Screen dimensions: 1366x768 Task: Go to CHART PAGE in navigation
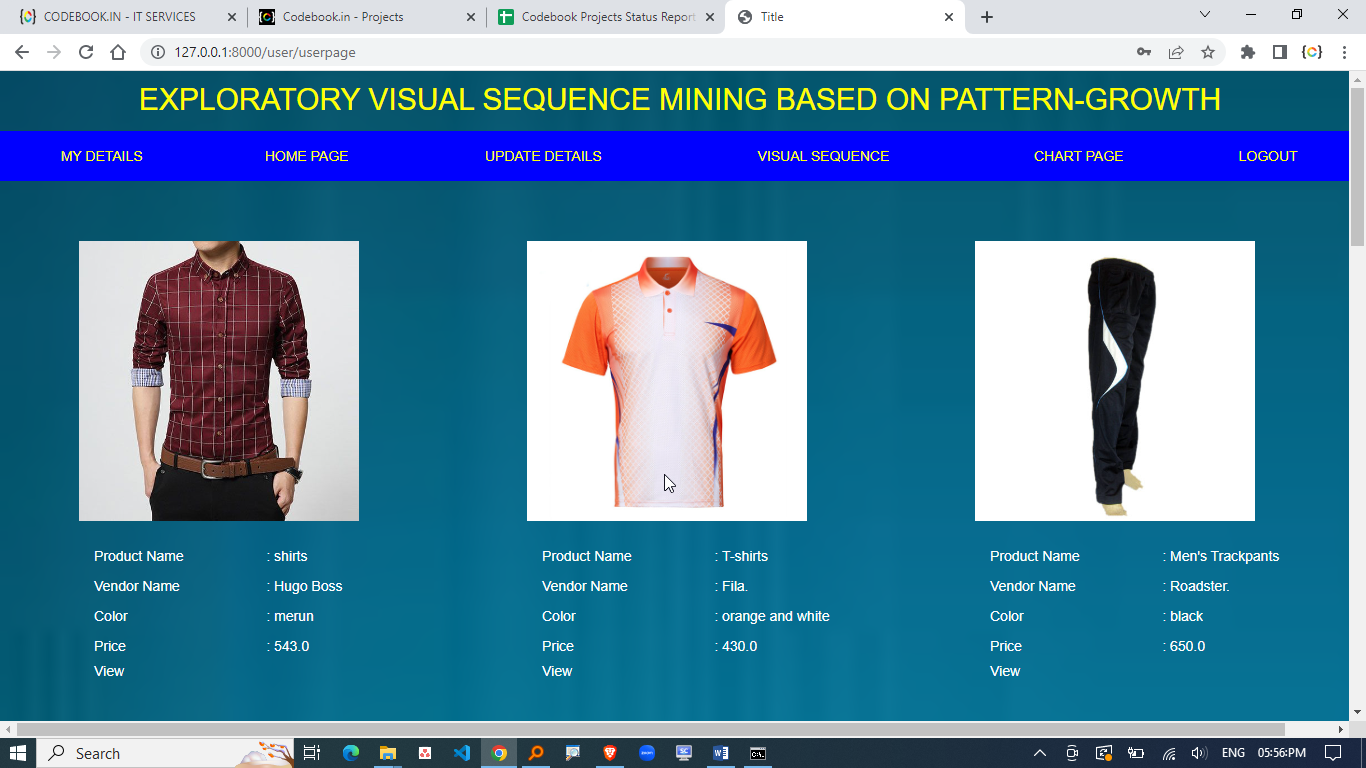coord(1078,156)
